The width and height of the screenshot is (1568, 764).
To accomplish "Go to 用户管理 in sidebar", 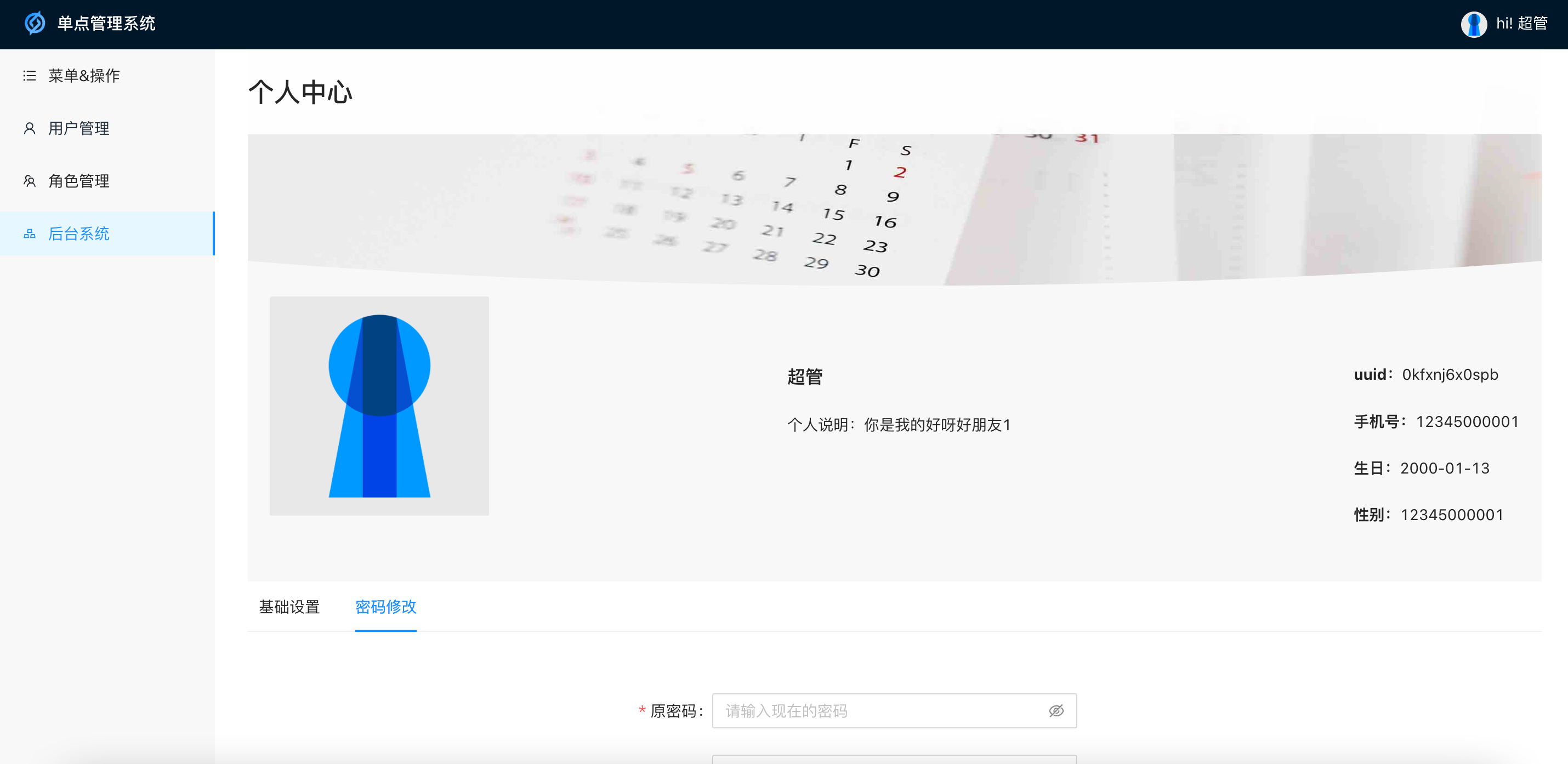I will (x=107, y=128).
